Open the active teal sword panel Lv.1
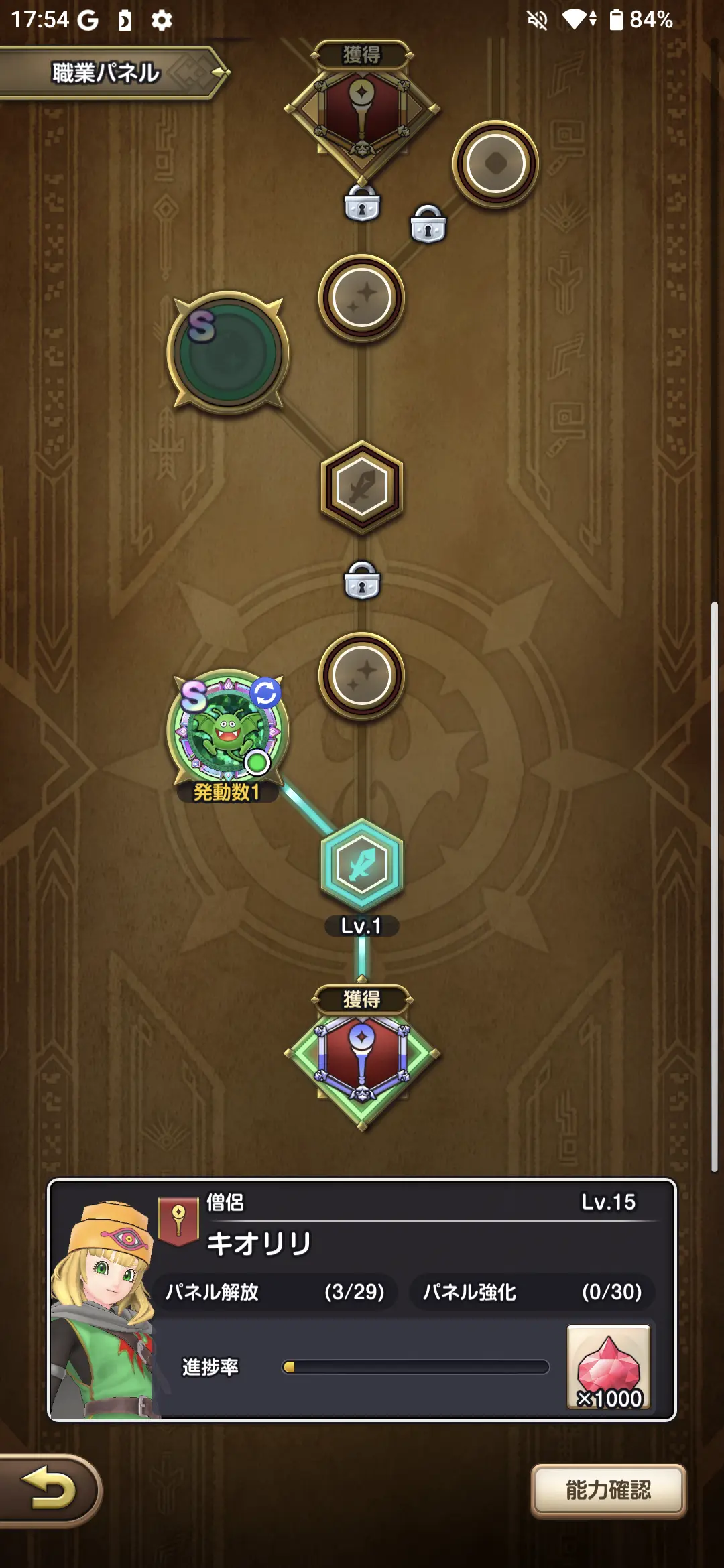This screenshot has width=724, height=1568. (362, 865)
